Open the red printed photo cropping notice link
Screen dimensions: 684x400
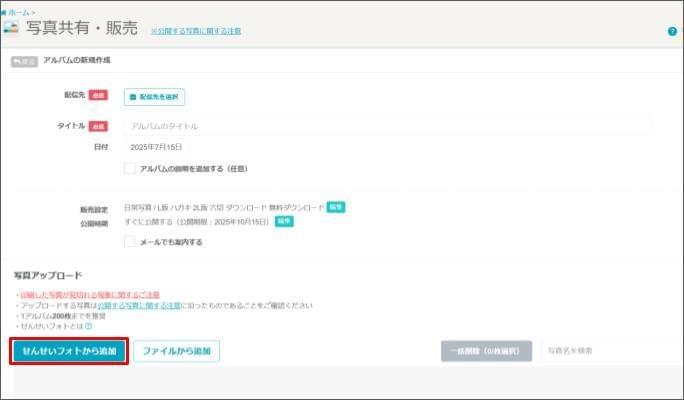[x=90, y=295]
